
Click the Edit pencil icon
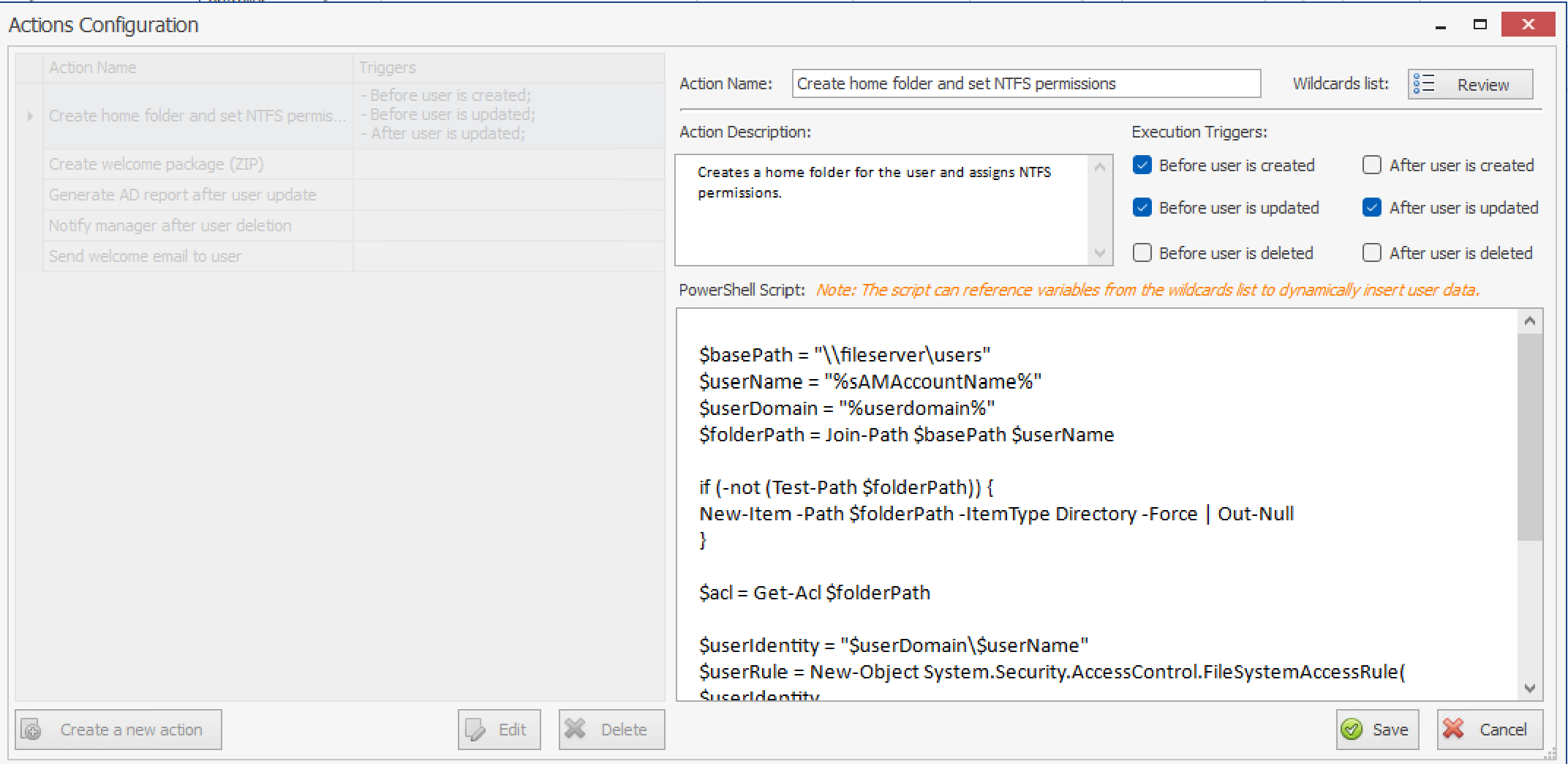coord(475,730)
